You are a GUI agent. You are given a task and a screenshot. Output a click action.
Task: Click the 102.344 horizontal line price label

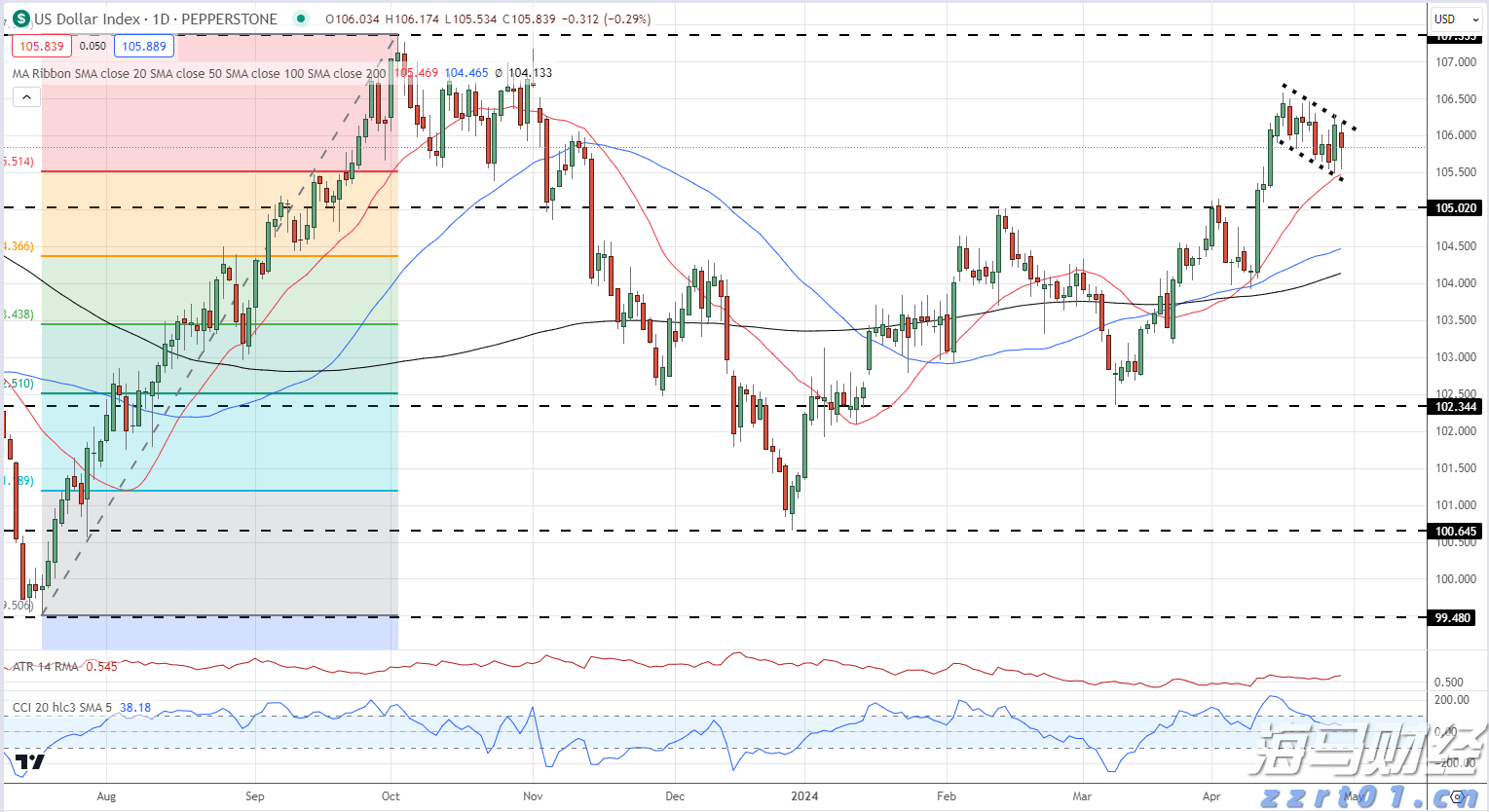pos(1455,406)
